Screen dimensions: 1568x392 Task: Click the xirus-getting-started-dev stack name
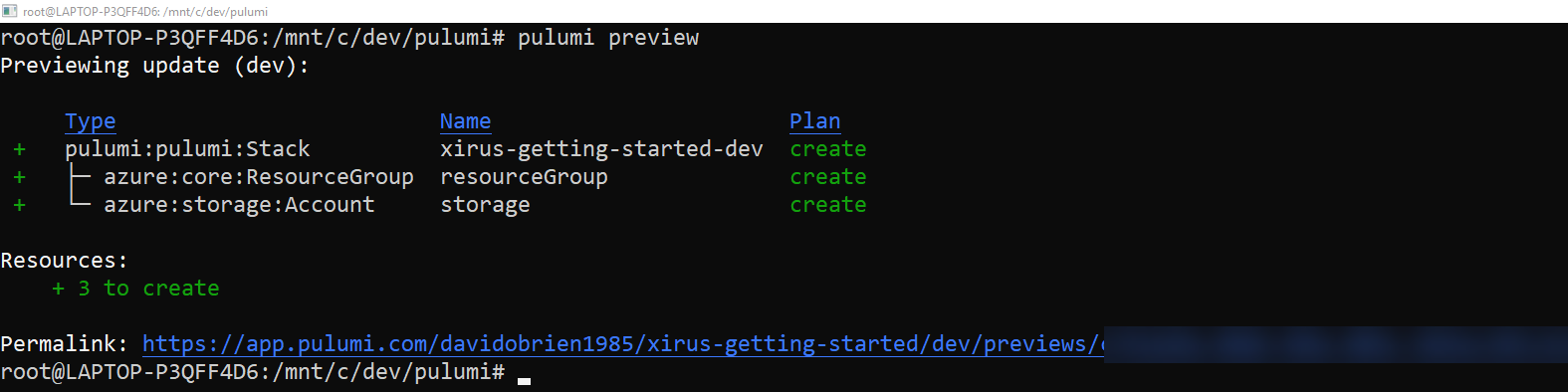click(601, 149)
